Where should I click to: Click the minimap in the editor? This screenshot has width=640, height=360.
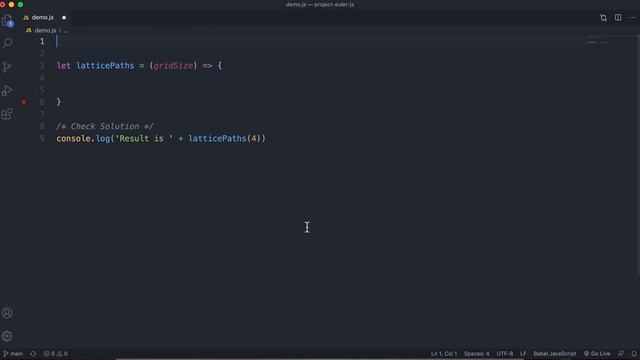(597, 40)
